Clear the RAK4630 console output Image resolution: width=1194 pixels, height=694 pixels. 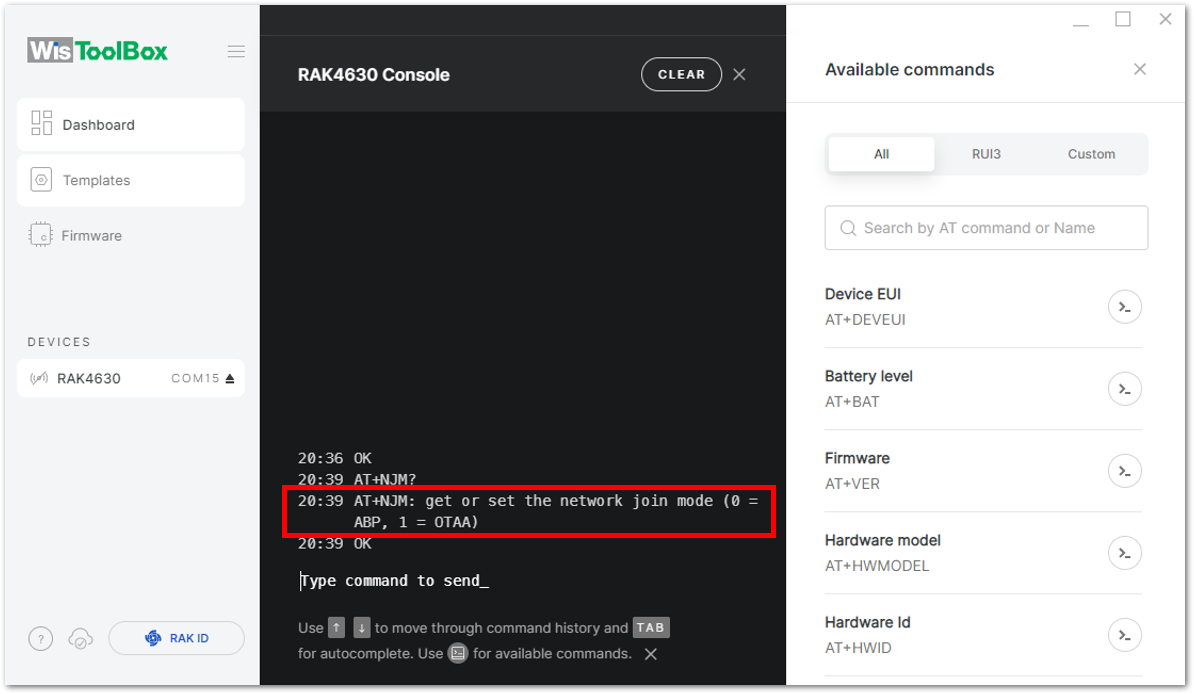point(682,75)
